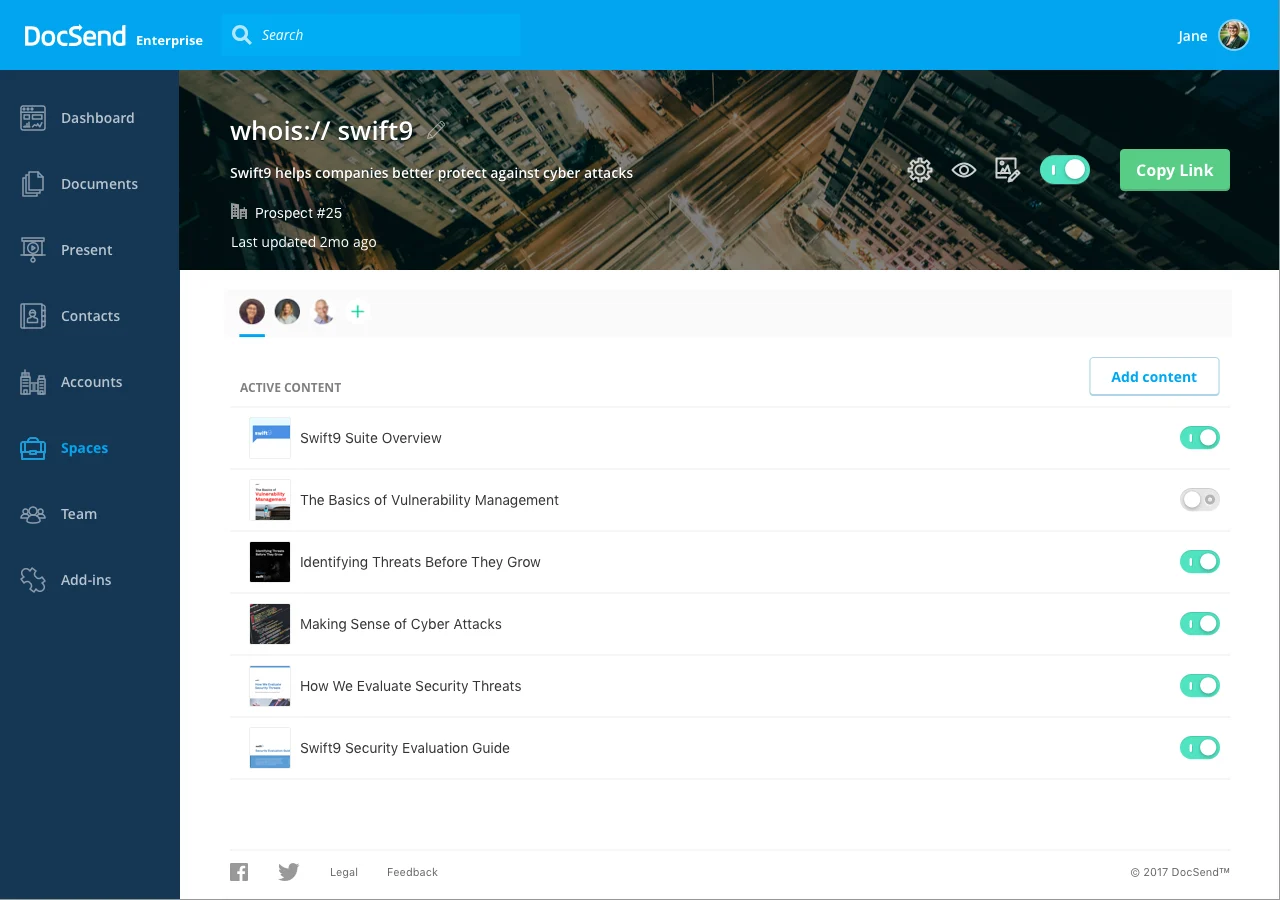Turn off Identifying Threats Before They Grow
This screenshot has height=900, width=1280.
click(x=1199, y=561)
